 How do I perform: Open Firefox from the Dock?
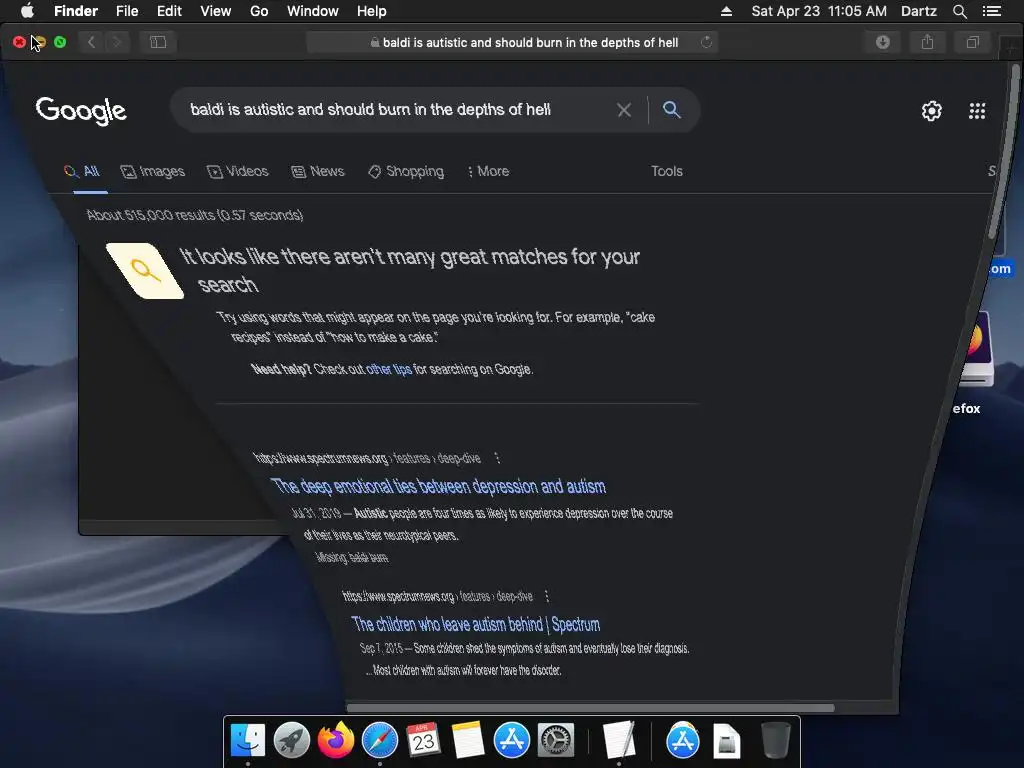tap(336, 741)
